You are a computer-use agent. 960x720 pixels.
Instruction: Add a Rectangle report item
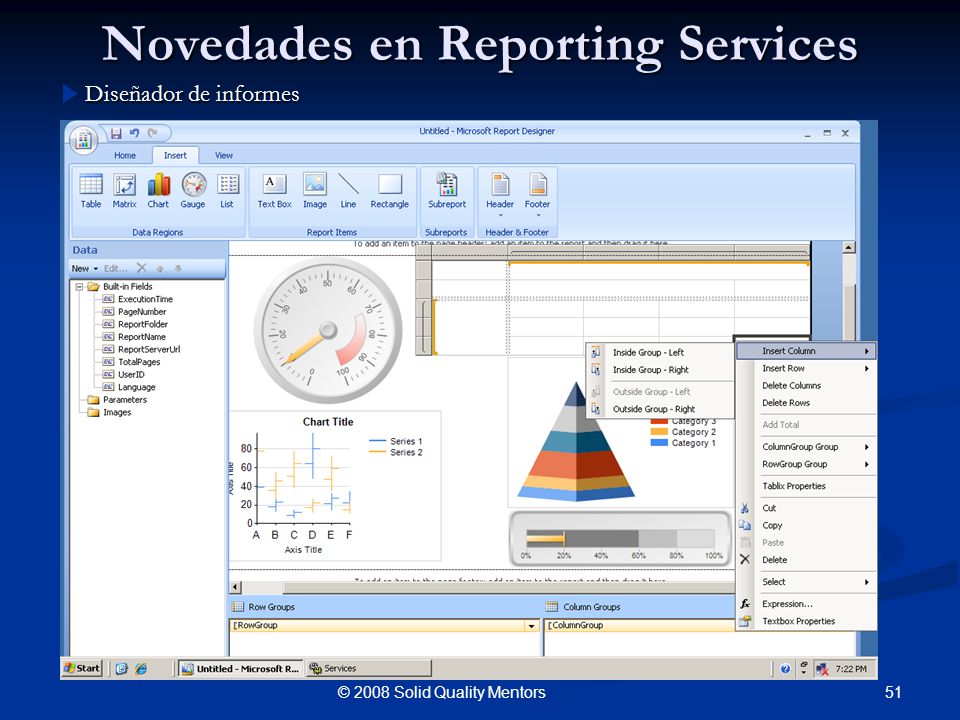pos(389,190)
